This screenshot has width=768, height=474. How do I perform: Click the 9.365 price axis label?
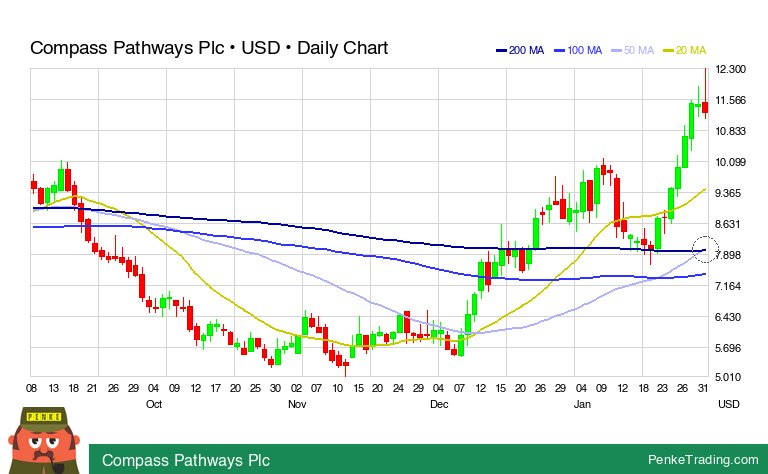click(x=730, y=193)
